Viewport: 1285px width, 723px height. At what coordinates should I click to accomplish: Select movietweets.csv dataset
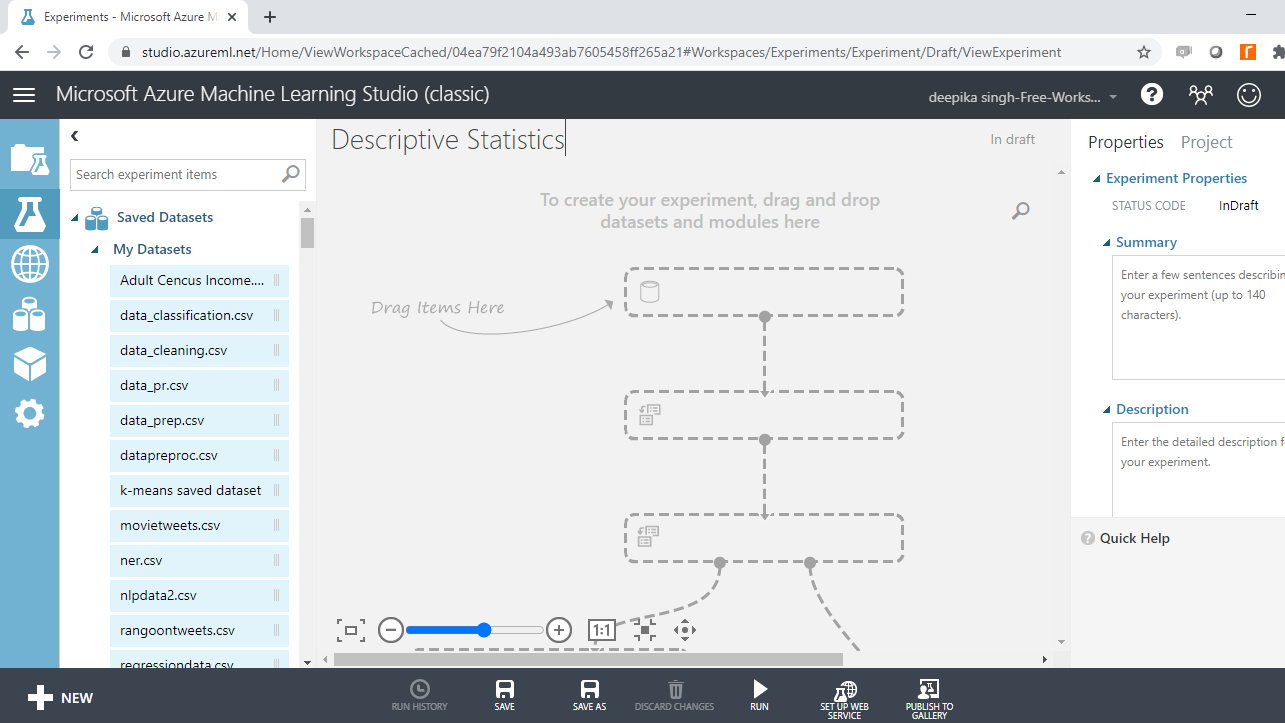(199, 526)
